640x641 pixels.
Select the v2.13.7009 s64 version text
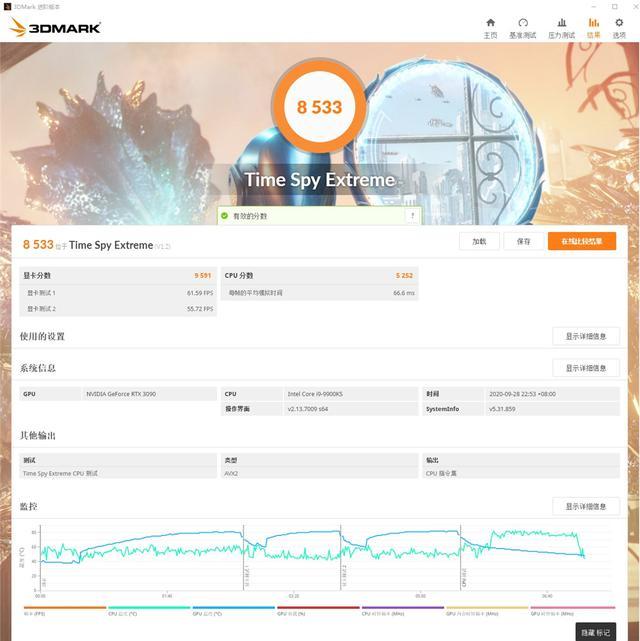point(308,409)
